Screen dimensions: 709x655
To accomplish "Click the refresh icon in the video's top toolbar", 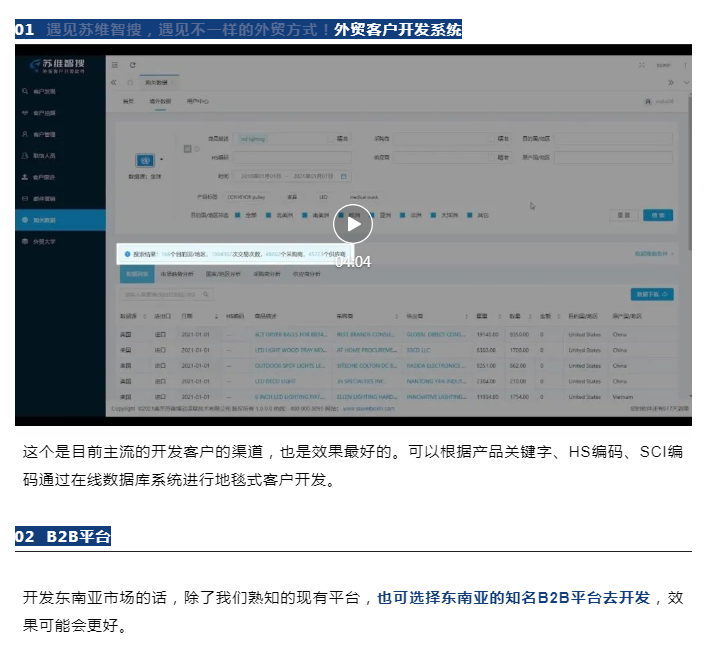I will point(132,65).
